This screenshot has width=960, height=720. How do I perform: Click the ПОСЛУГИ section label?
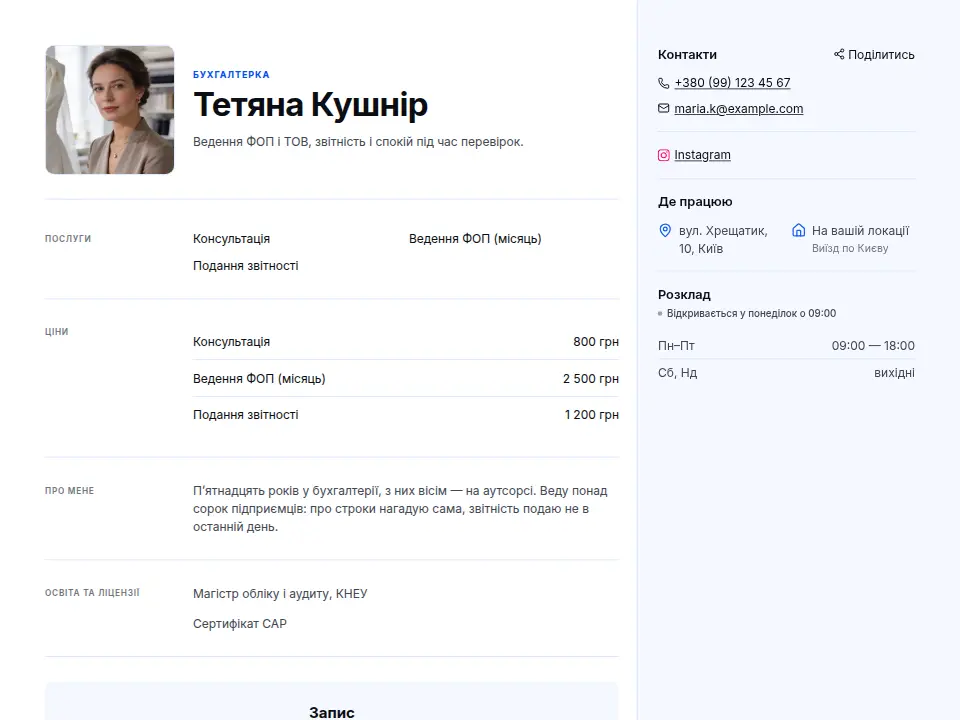(x=68, y=239)
